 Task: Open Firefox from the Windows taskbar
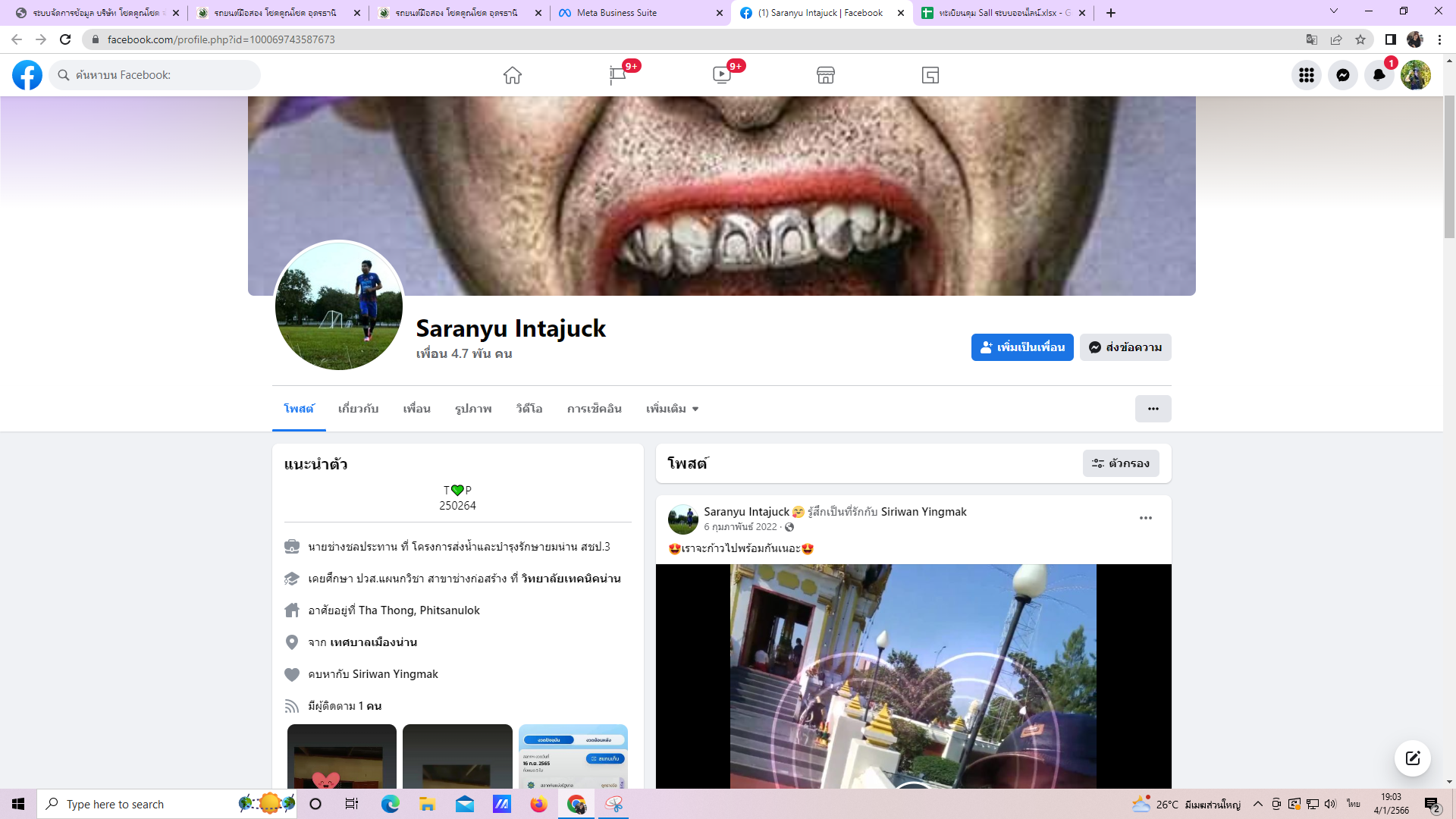point(538,805)
